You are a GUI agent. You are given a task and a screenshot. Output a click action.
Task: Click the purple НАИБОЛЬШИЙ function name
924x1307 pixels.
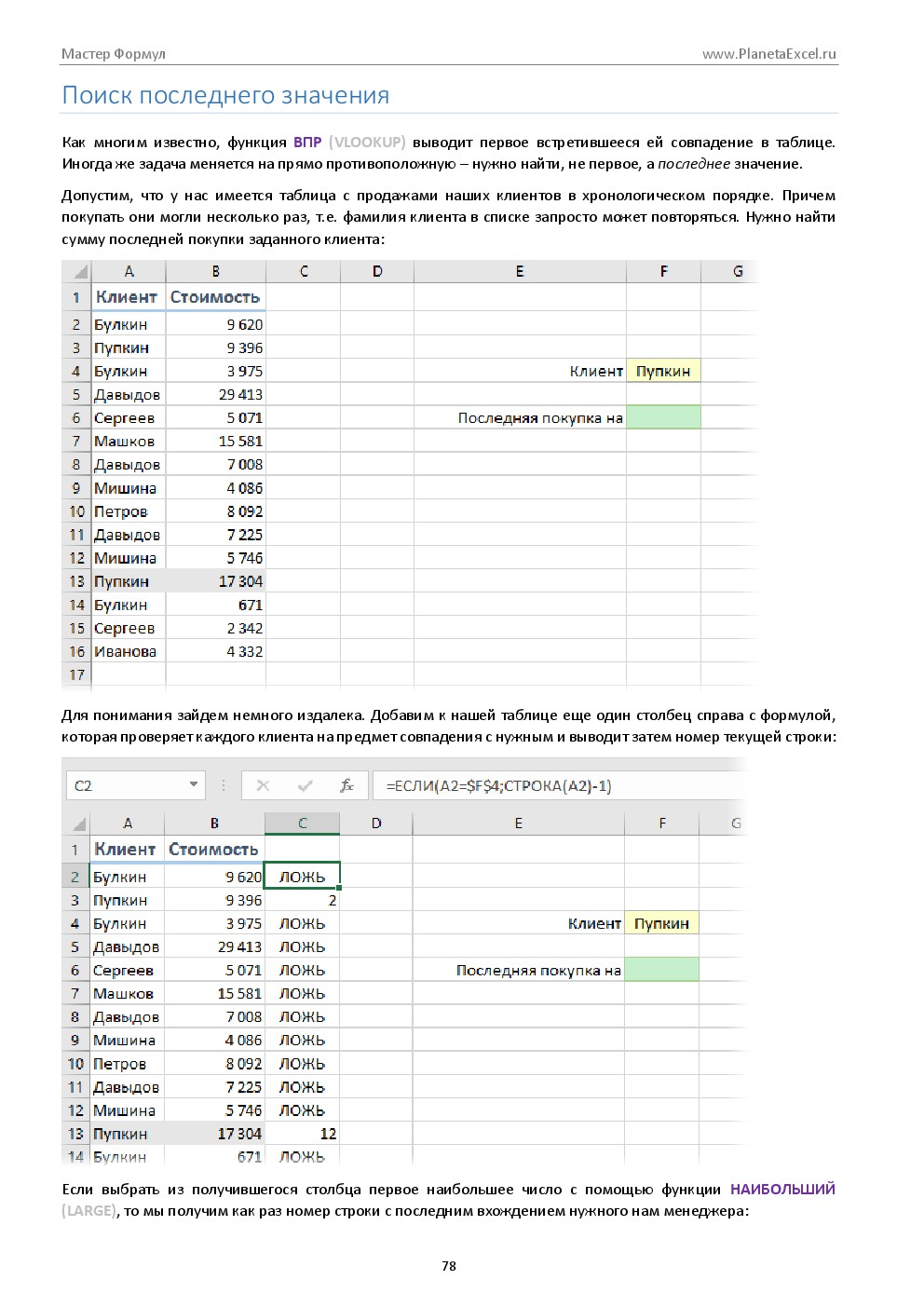[782, 1189]
